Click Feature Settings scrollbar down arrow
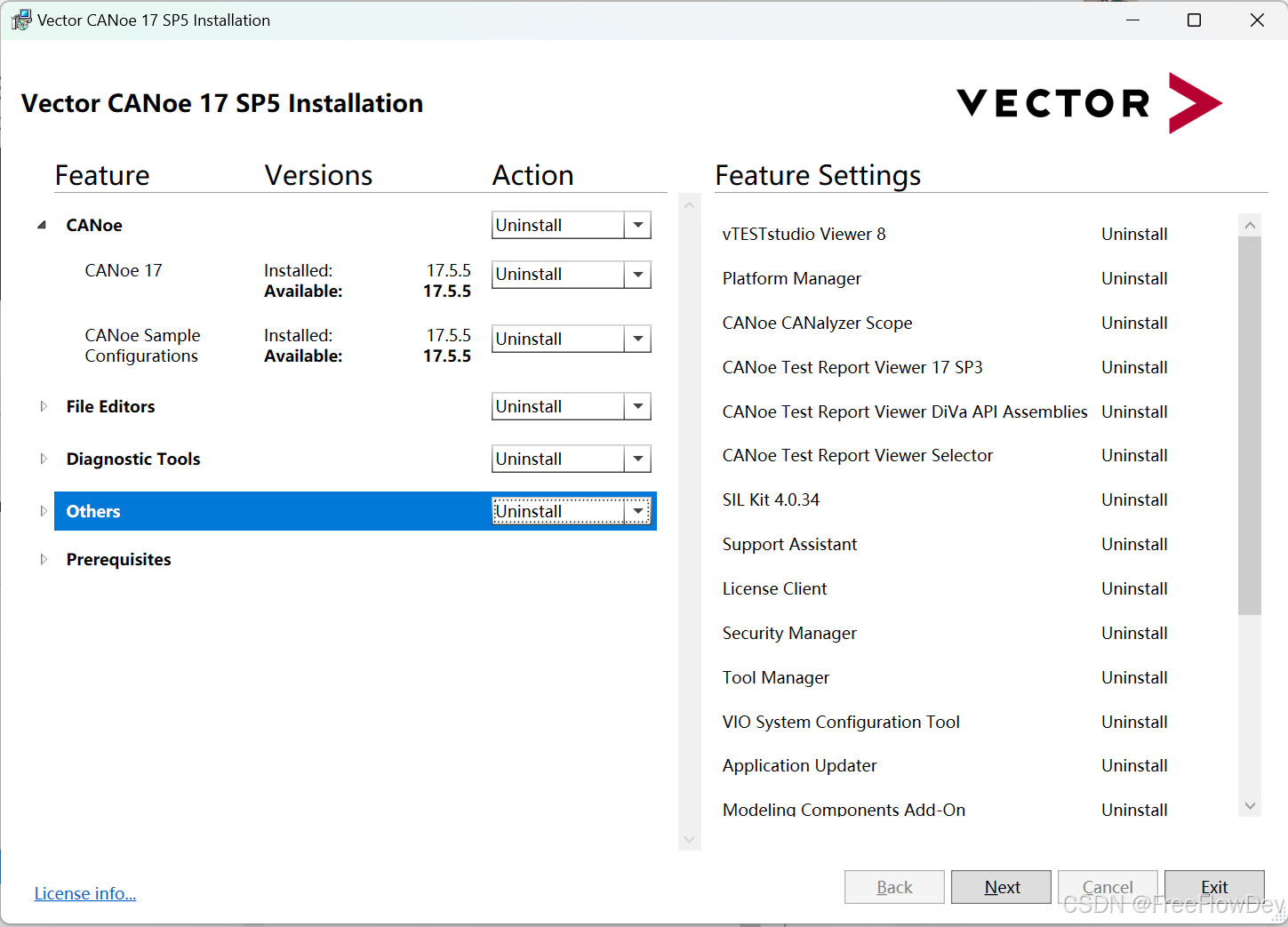The width and height of the screenshot is (1288, 927). point(1250,806)
